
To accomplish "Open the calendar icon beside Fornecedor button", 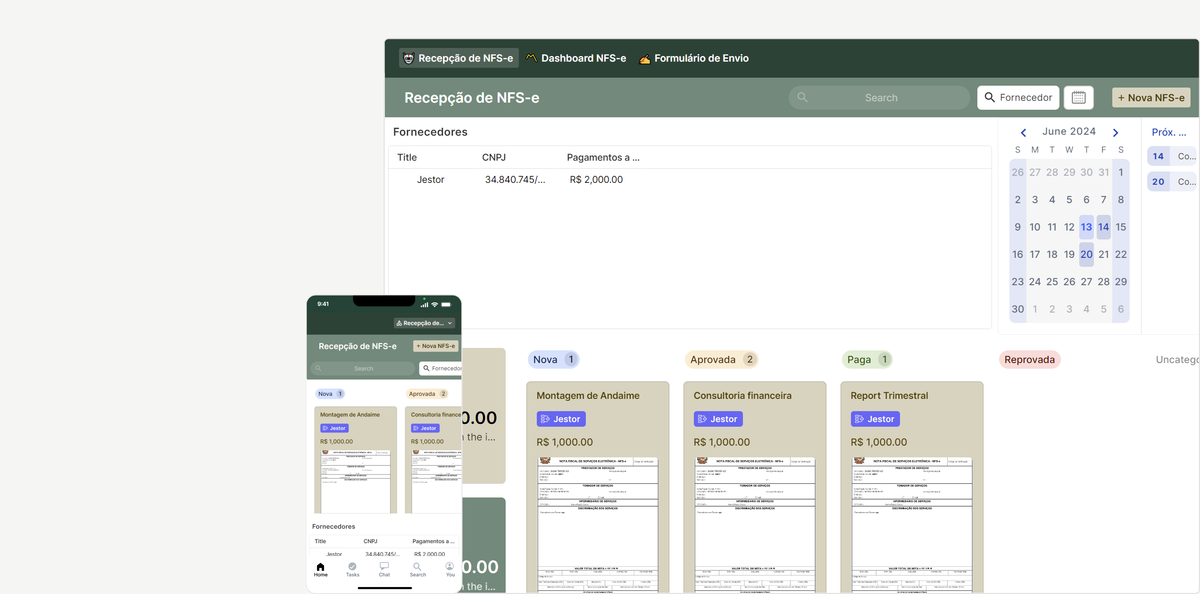I will click(x=1079, y=97).
